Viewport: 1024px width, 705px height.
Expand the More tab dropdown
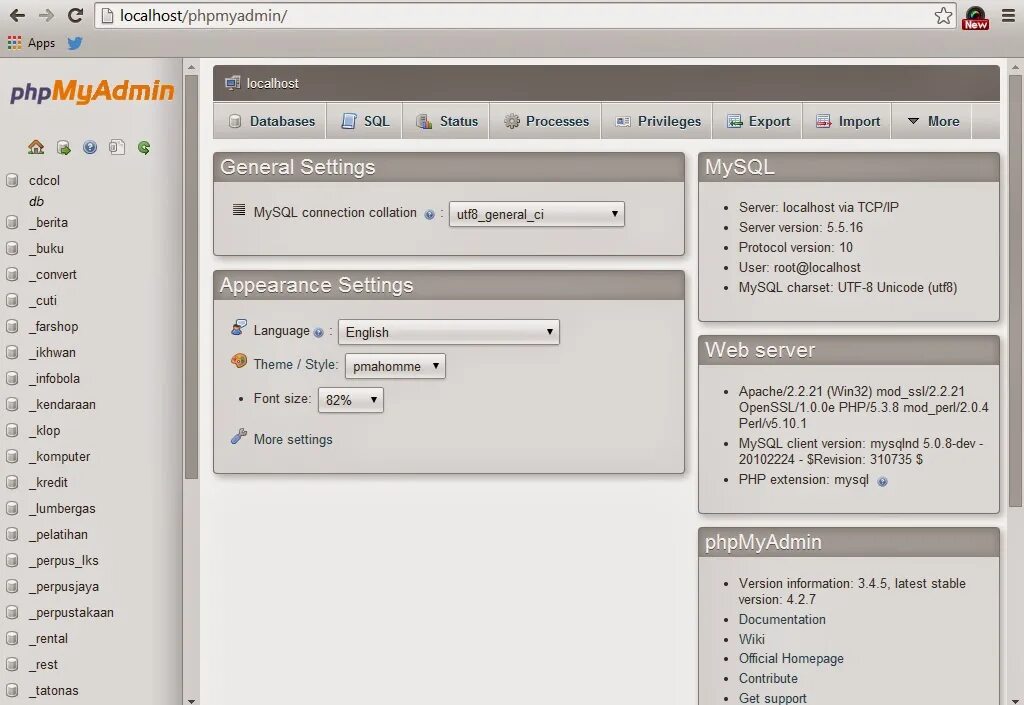(934, 121)
